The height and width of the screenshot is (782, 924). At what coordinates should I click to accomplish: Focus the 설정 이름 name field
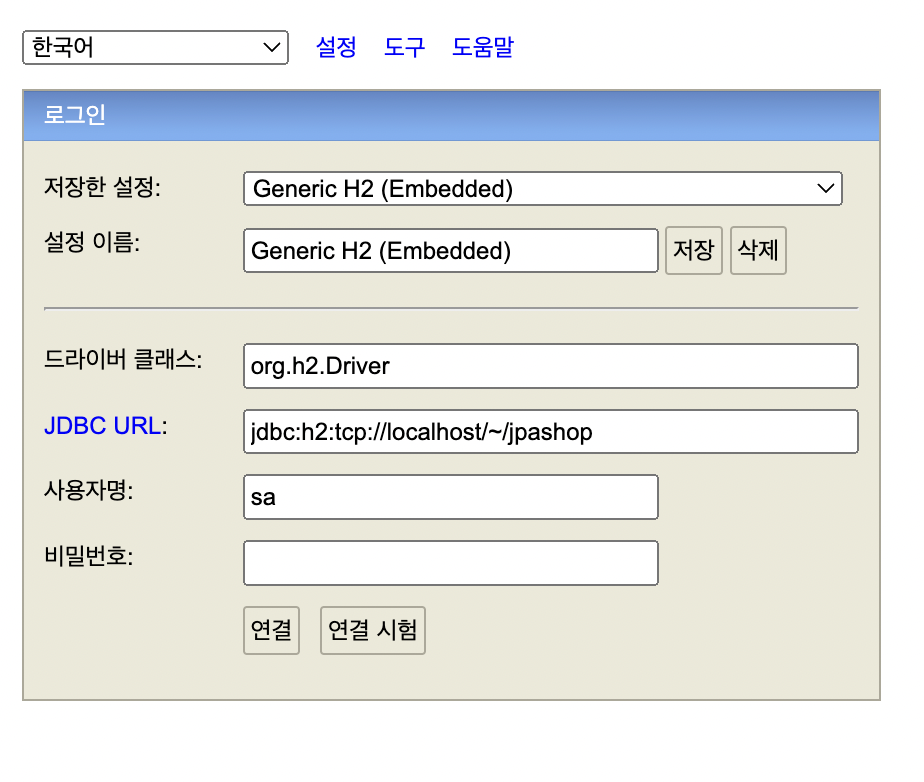pyautogui.click(x=451, y=250)
